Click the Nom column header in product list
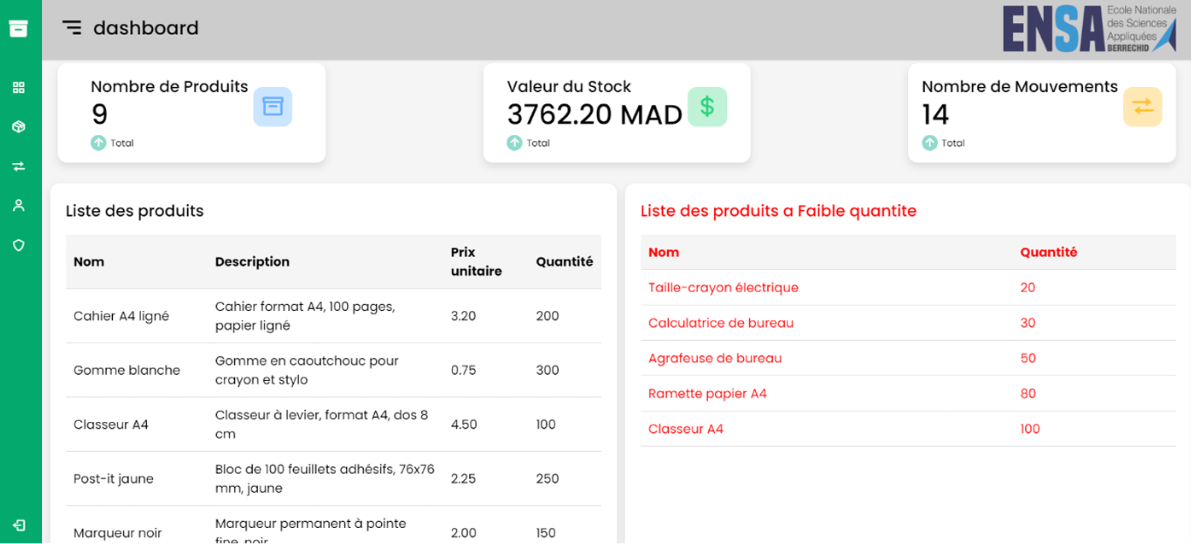The image size is (1191, 544). coord(89,262)
